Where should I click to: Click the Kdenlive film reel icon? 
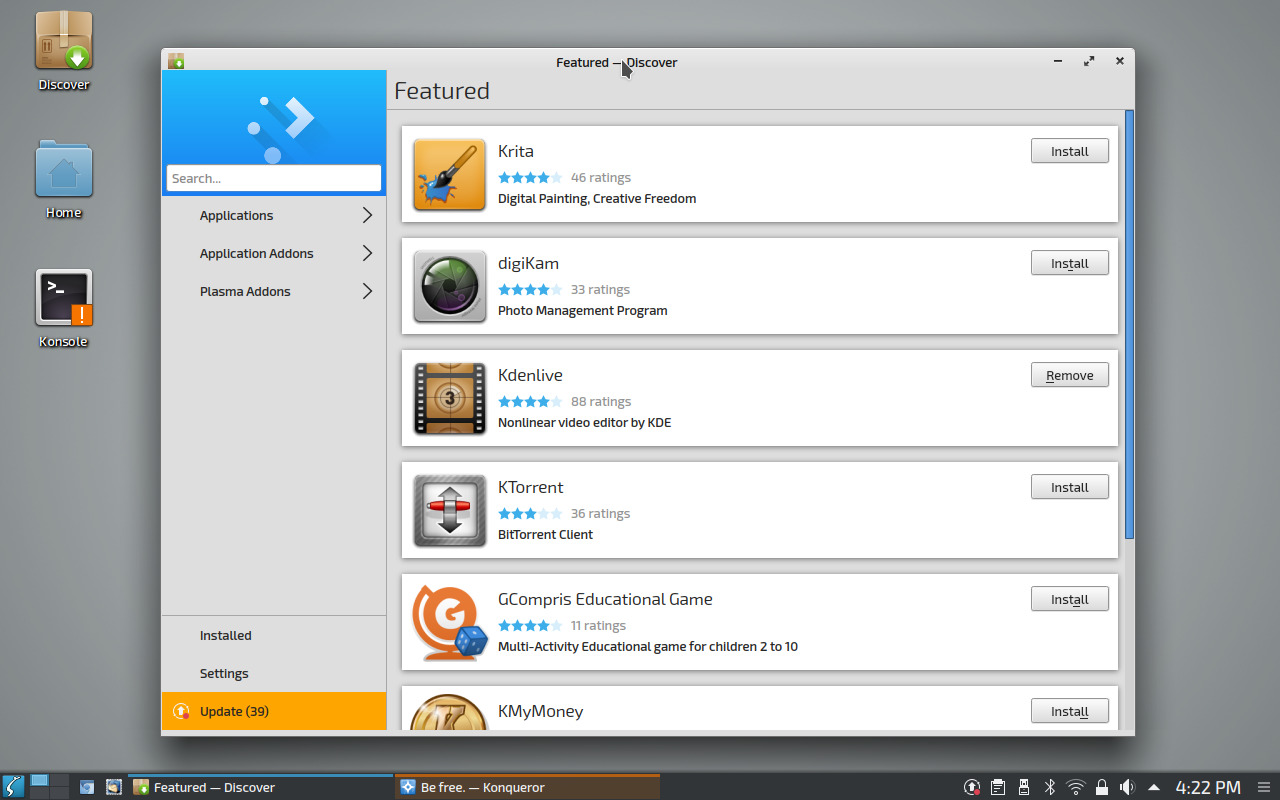(x=449, y=399)
